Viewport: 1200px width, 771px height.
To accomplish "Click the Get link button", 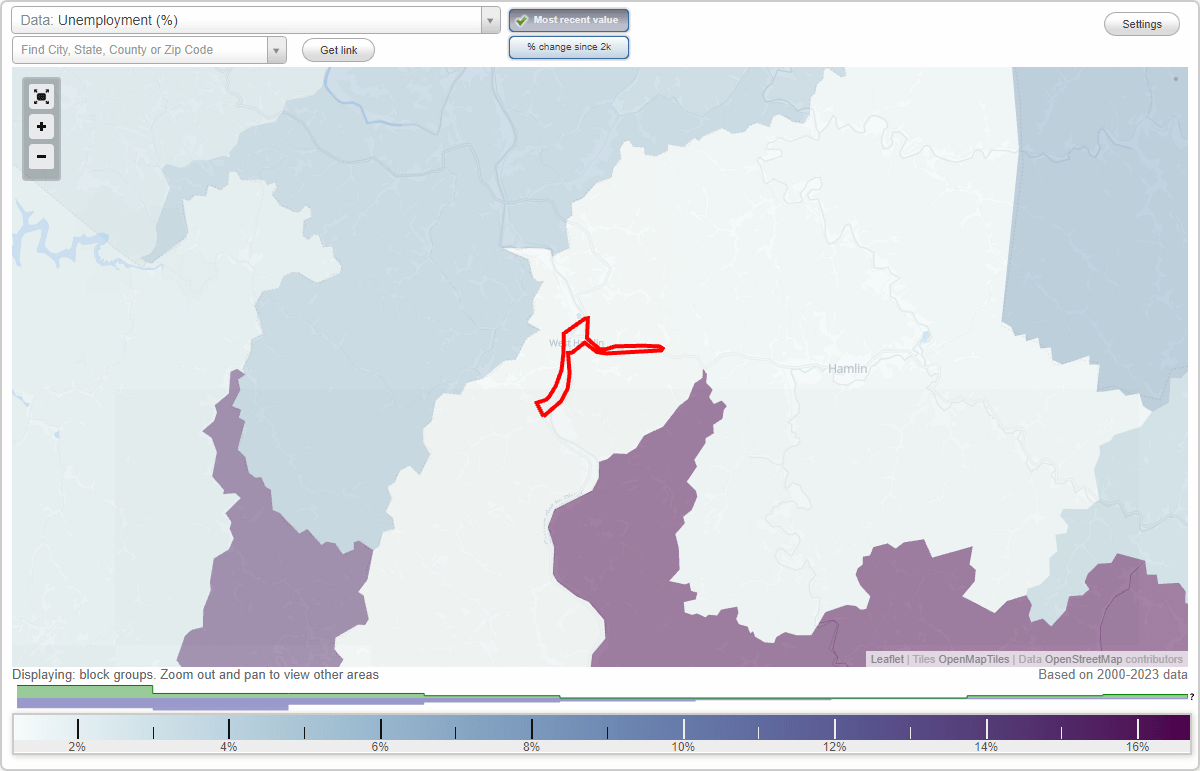I will (337, 50).
